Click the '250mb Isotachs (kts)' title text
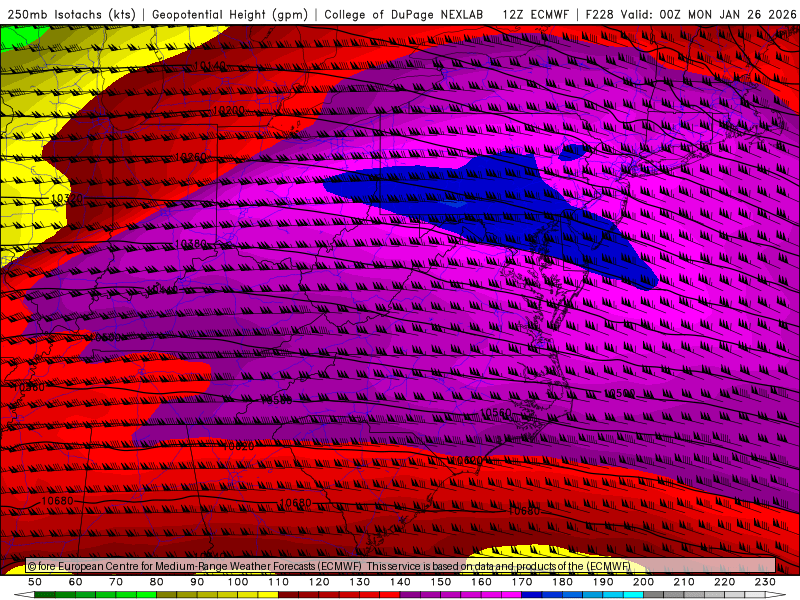Screen dimensions: 800x600 click(x=71, y=14)
